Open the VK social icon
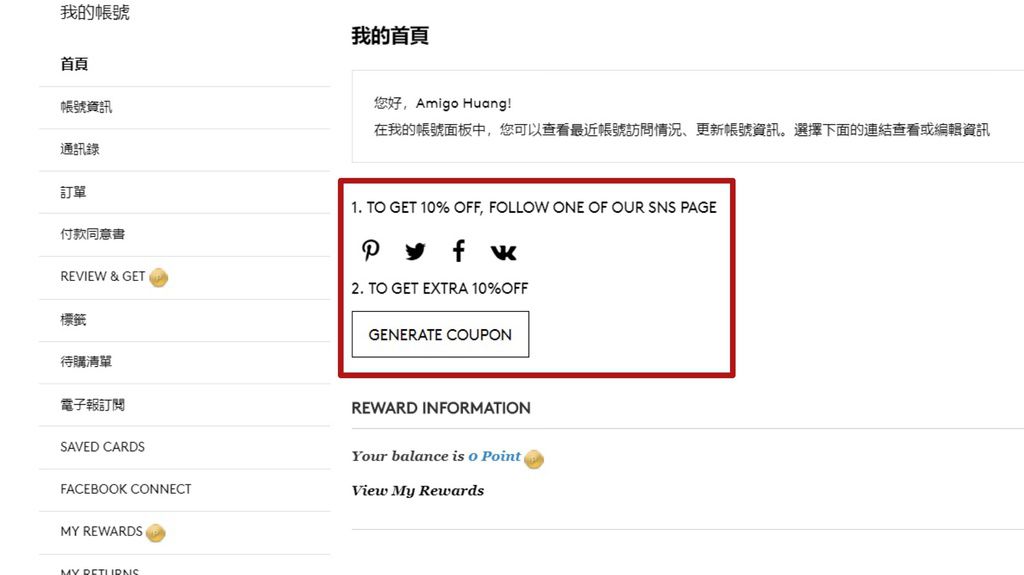Viewport: 1024px width, 575px height. tap(504, 252)
